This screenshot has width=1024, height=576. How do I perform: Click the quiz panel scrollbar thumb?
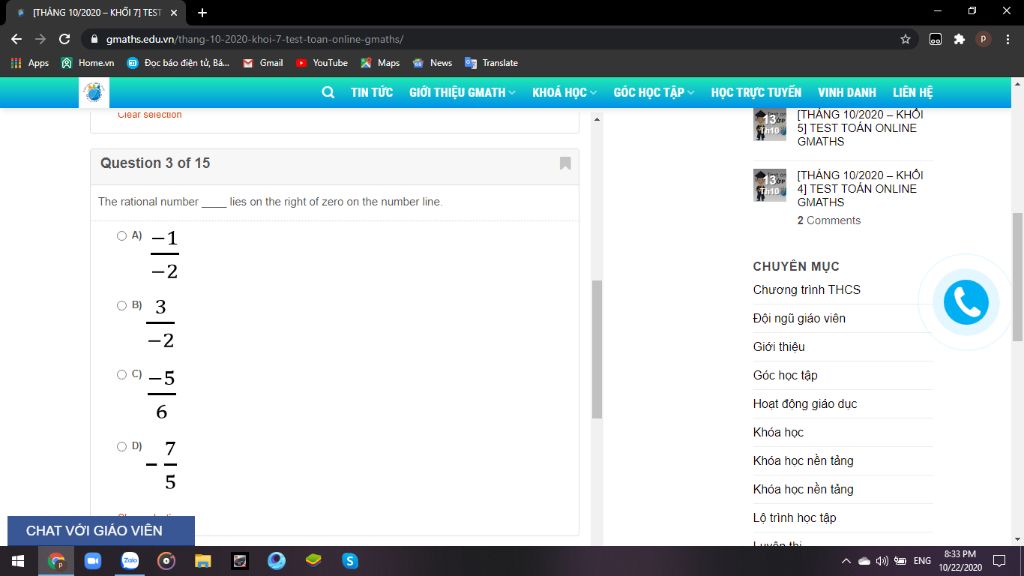[x=597, y=349]
